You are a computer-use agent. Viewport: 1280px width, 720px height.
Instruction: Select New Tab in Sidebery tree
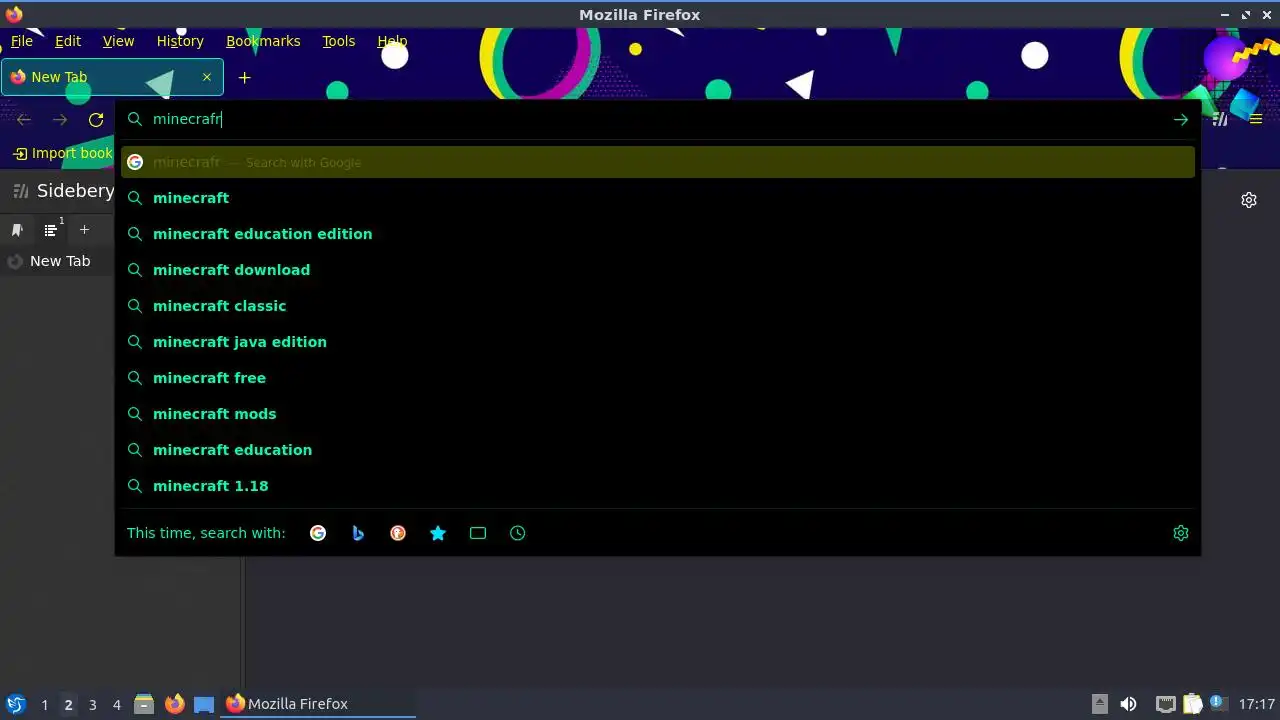[60, 261]
